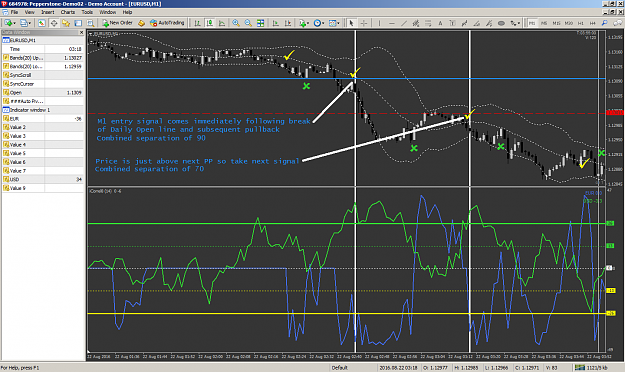Close the Data Window panel

coord(81,32)
